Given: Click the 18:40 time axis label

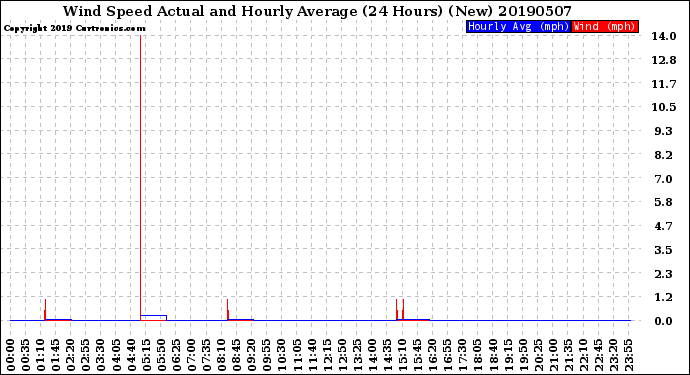Looking at the screenshot, I should (x=494, y=355).
